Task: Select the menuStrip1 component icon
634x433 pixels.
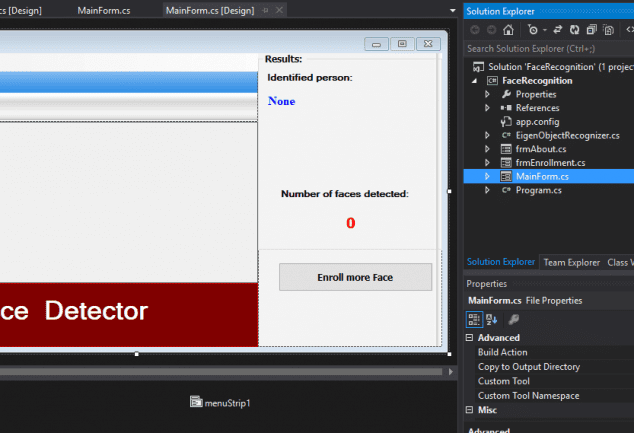Action: 196,402
